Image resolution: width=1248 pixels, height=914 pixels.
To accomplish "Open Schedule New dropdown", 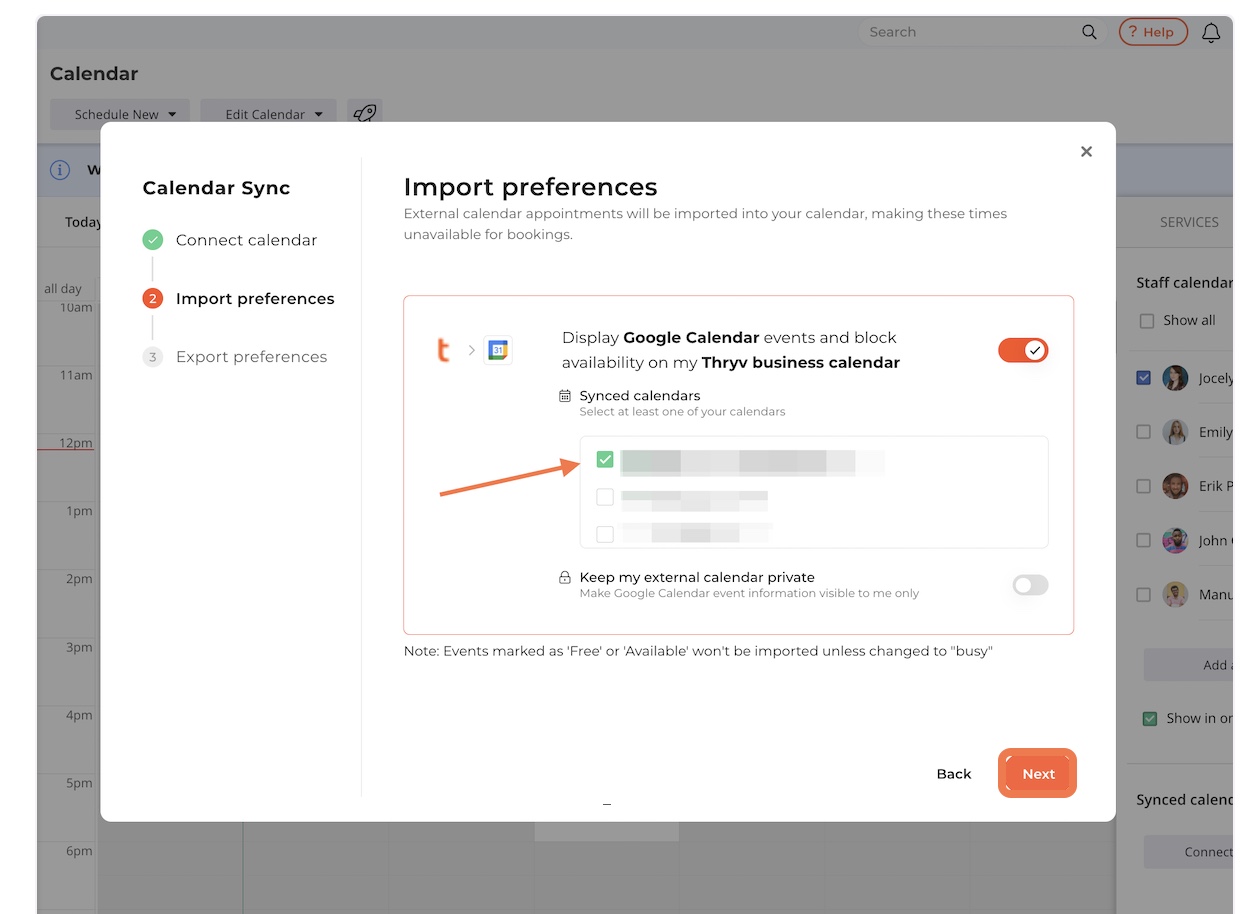I will coord(120,114).
